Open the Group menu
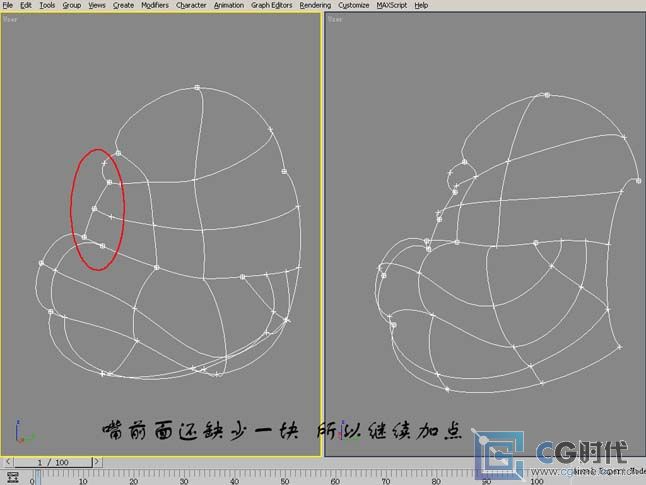The width and height of the screenshot is (646, 485). [x=72, y=5]
